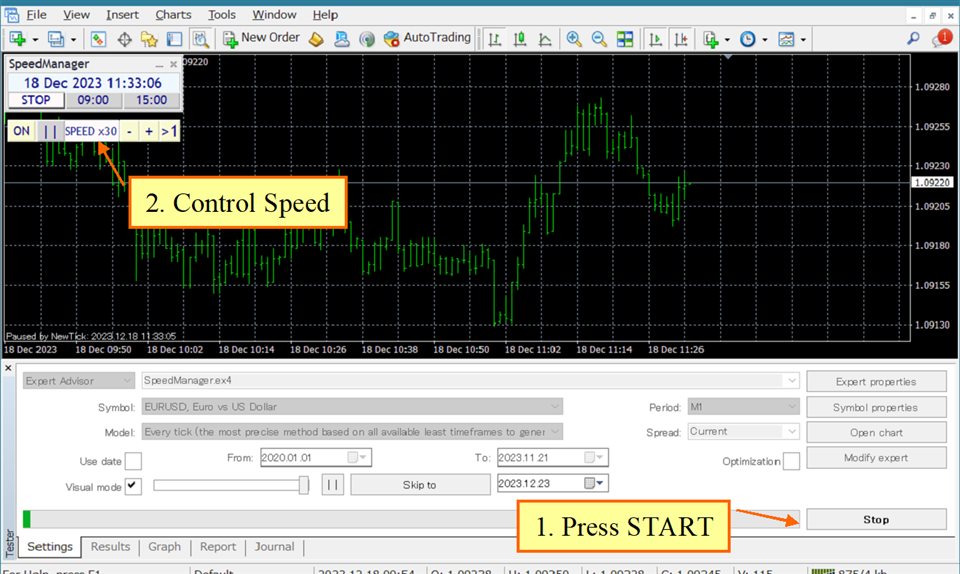Pause the tester next to Skip to
This screenshot has height=574, width=960.
click(332, 485)
